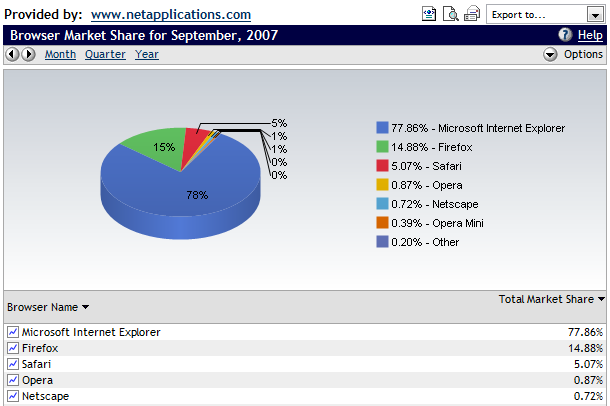This screenshot has width=610, height=406.
Task: Click legend text 0.72% - Netscape
Action: 435,204
